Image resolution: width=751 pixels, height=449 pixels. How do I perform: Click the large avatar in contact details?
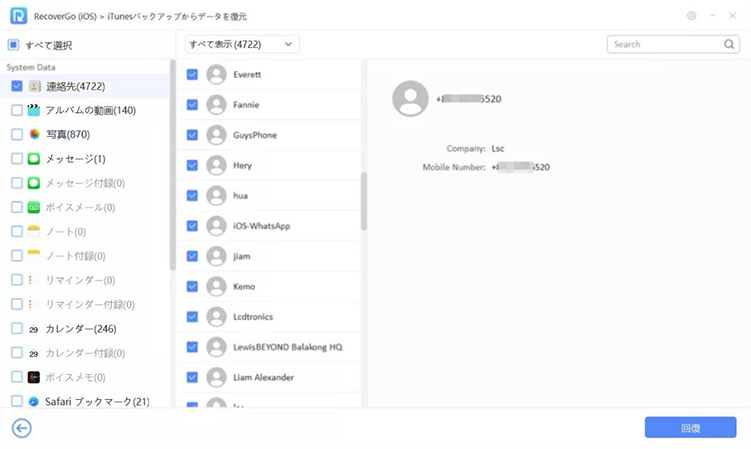[x=410, y=98]
